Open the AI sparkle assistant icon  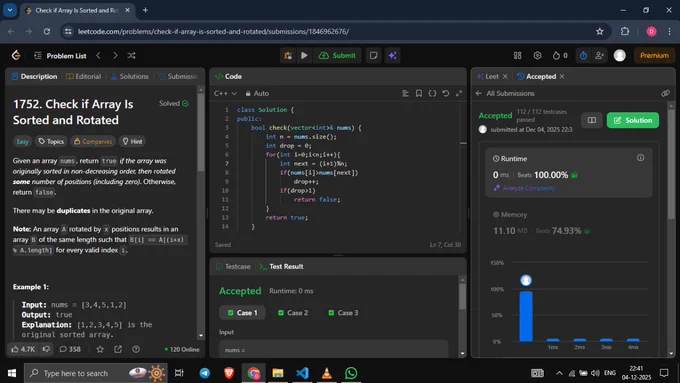(392, 56)
